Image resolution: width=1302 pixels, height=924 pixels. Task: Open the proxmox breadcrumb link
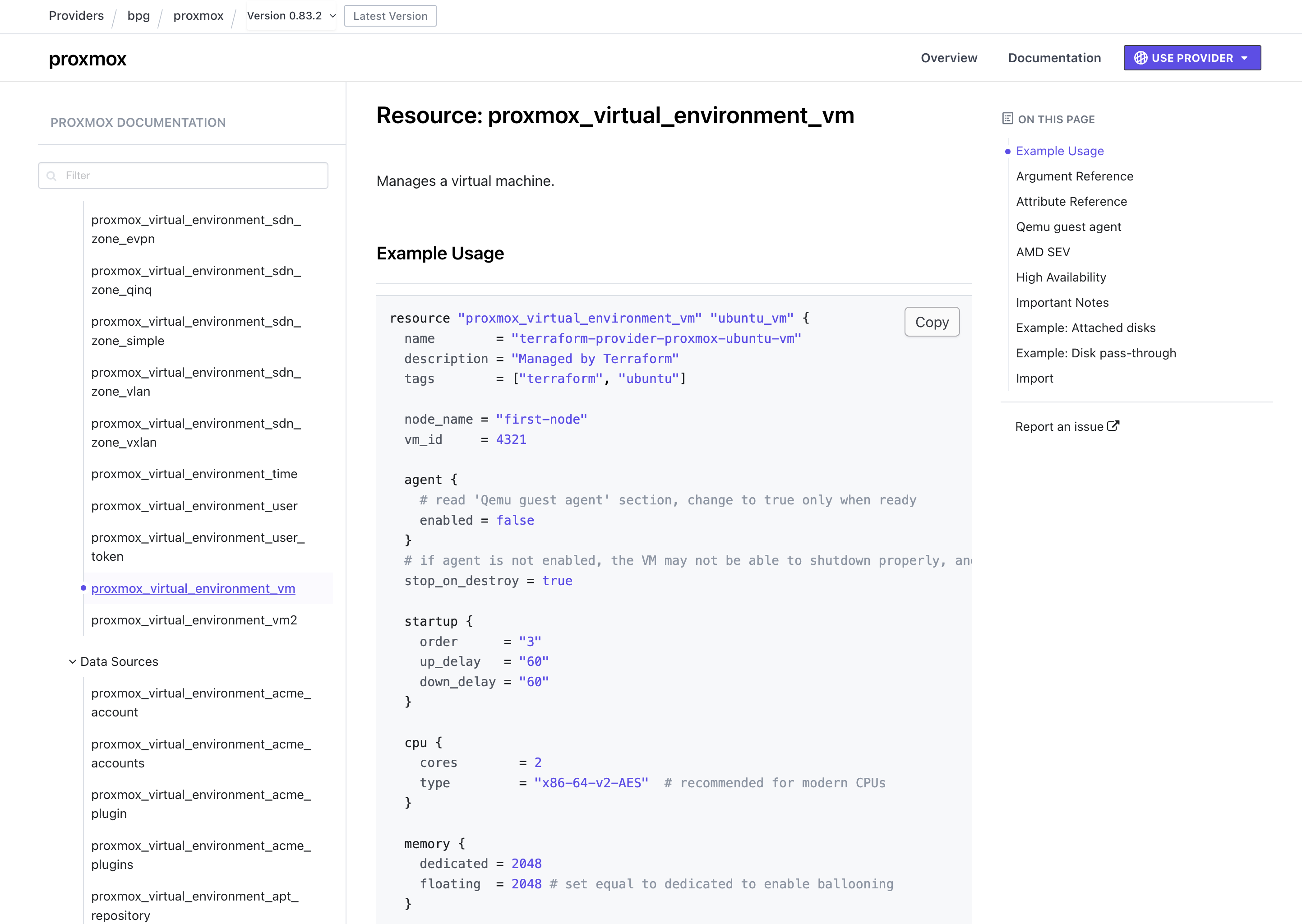coord(198,16)
